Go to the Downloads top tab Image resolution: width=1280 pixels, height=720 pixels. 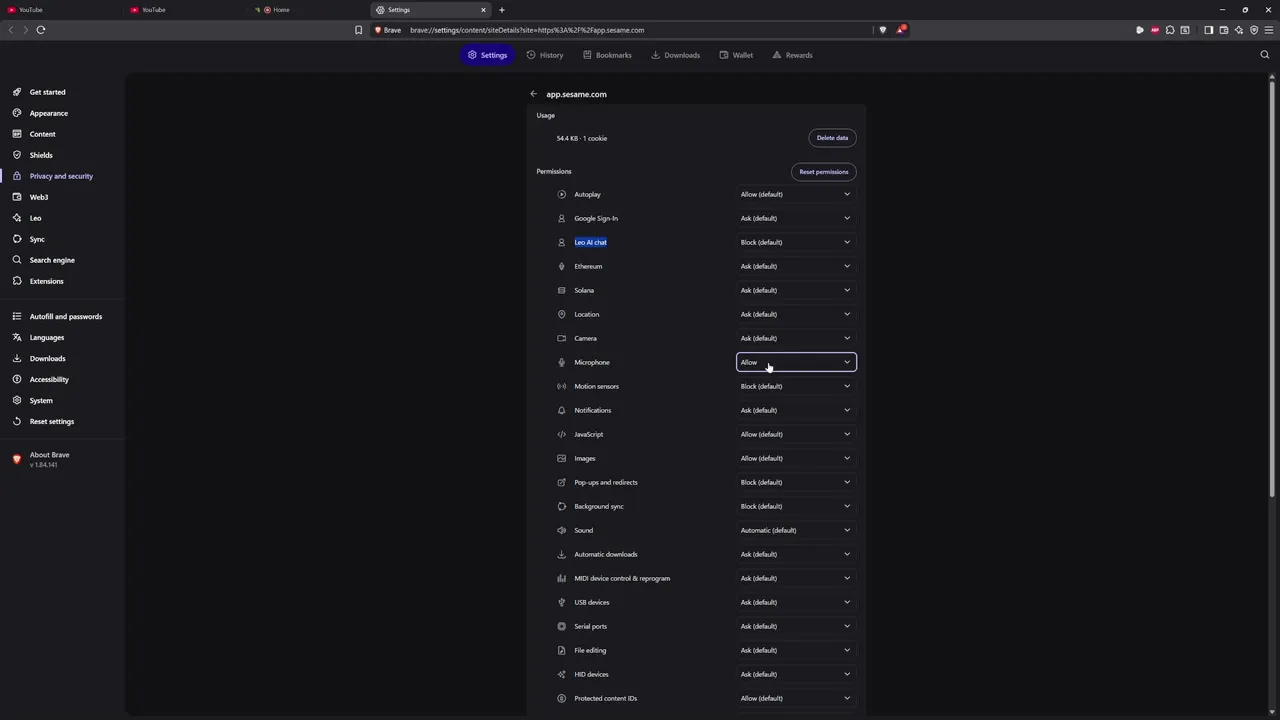coord(675,55)
